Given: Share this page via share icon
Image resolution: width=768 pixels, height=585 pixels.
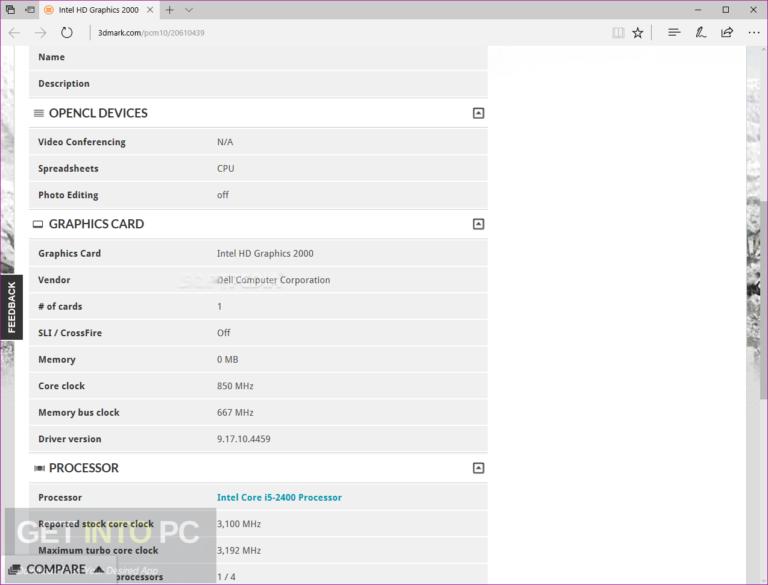Looking at the screenshot, I should (727, 33).
